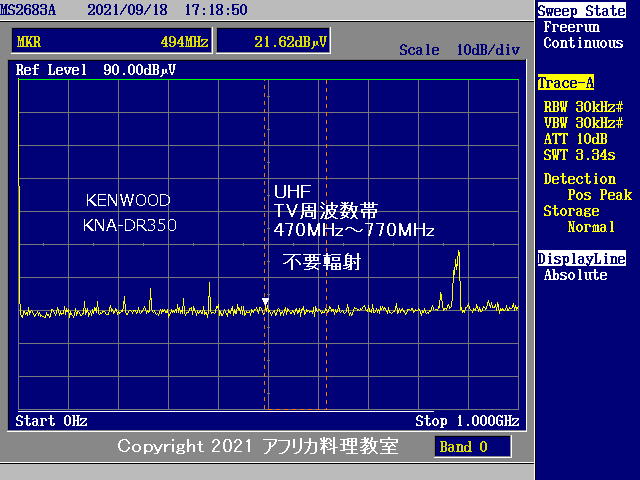Select the Sweep State menu header
This screenshot has width=640, height=480.
click(582, 11)
